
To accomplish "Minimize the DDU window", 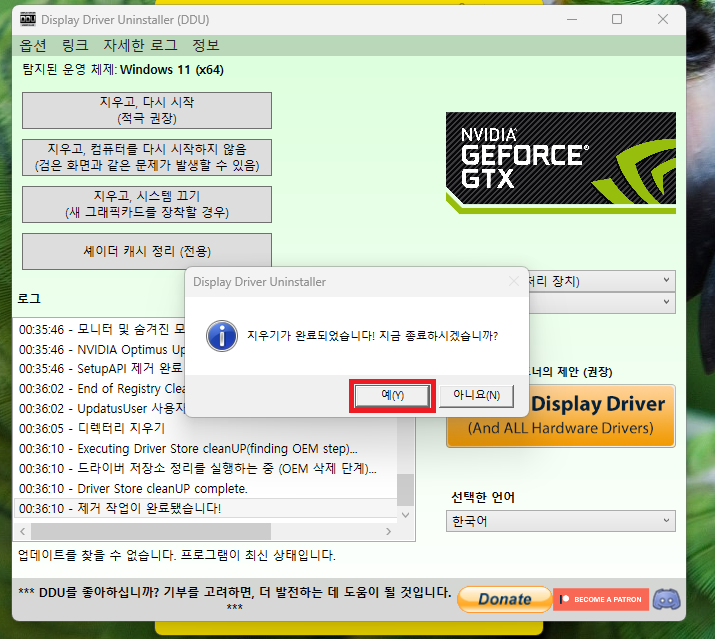I will coord(572,19).
